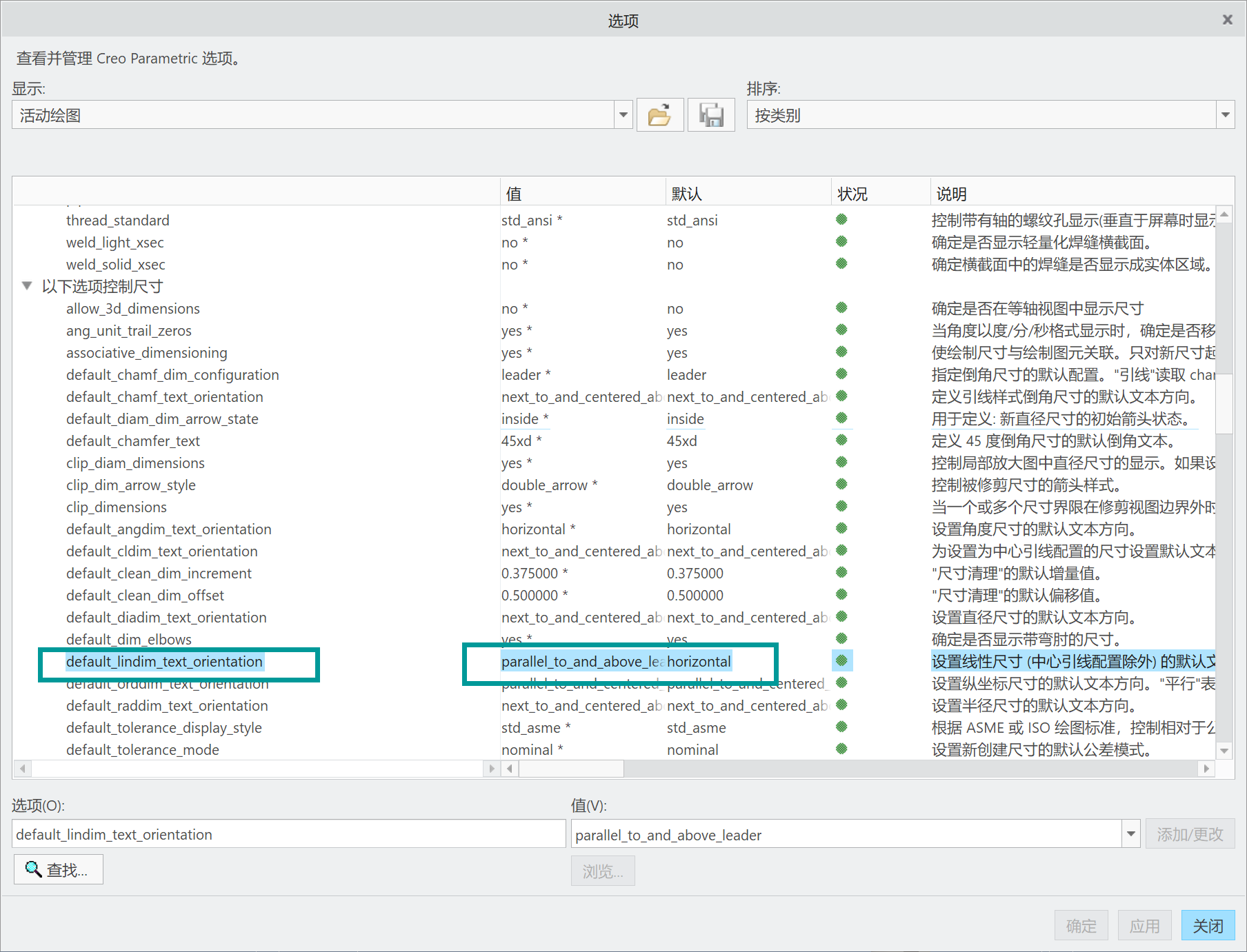Click the Default column header

point(748,194)
